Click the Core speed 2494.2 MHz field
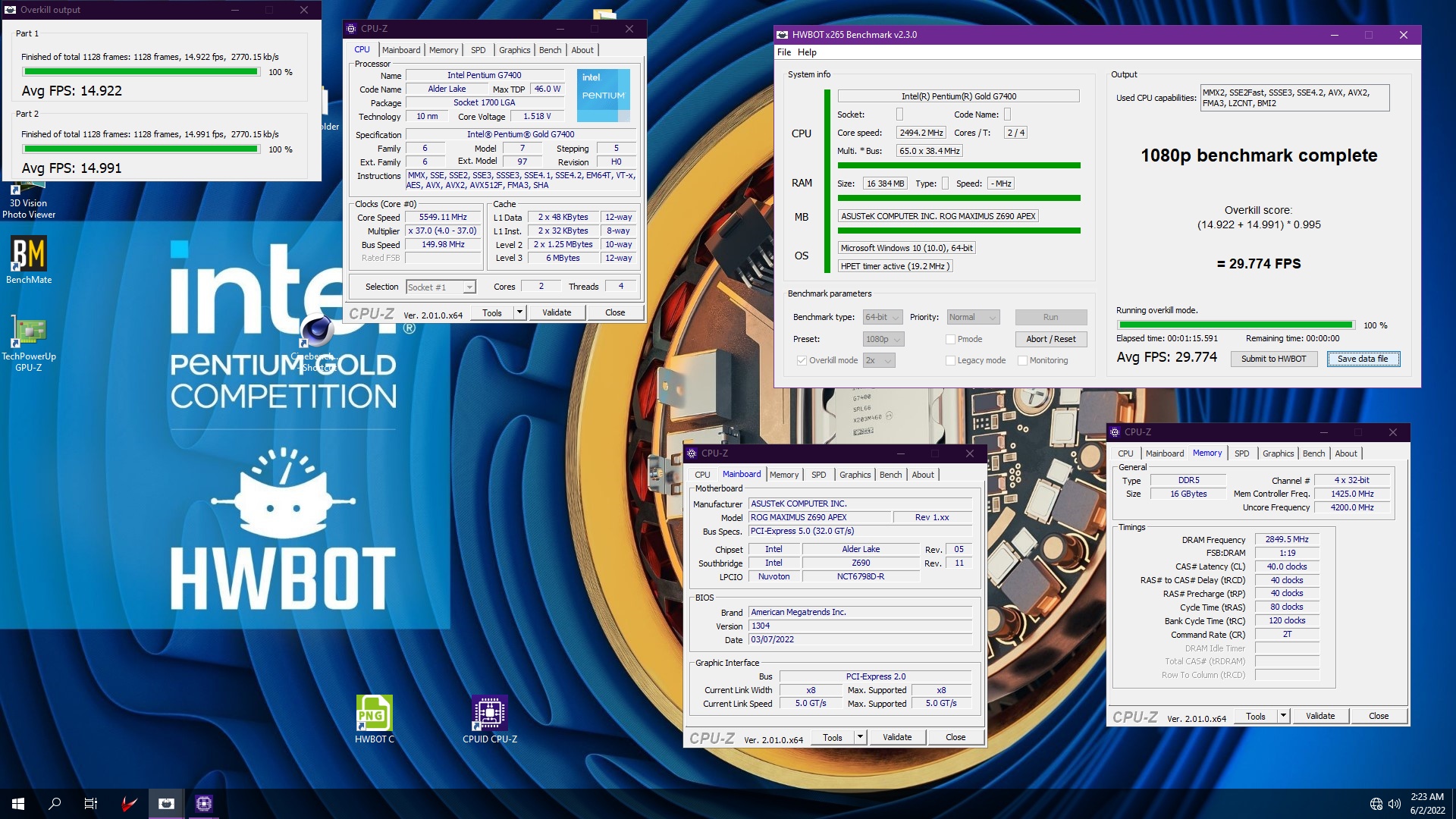Viewport: 1456px width, 819px height. (921, 133)
